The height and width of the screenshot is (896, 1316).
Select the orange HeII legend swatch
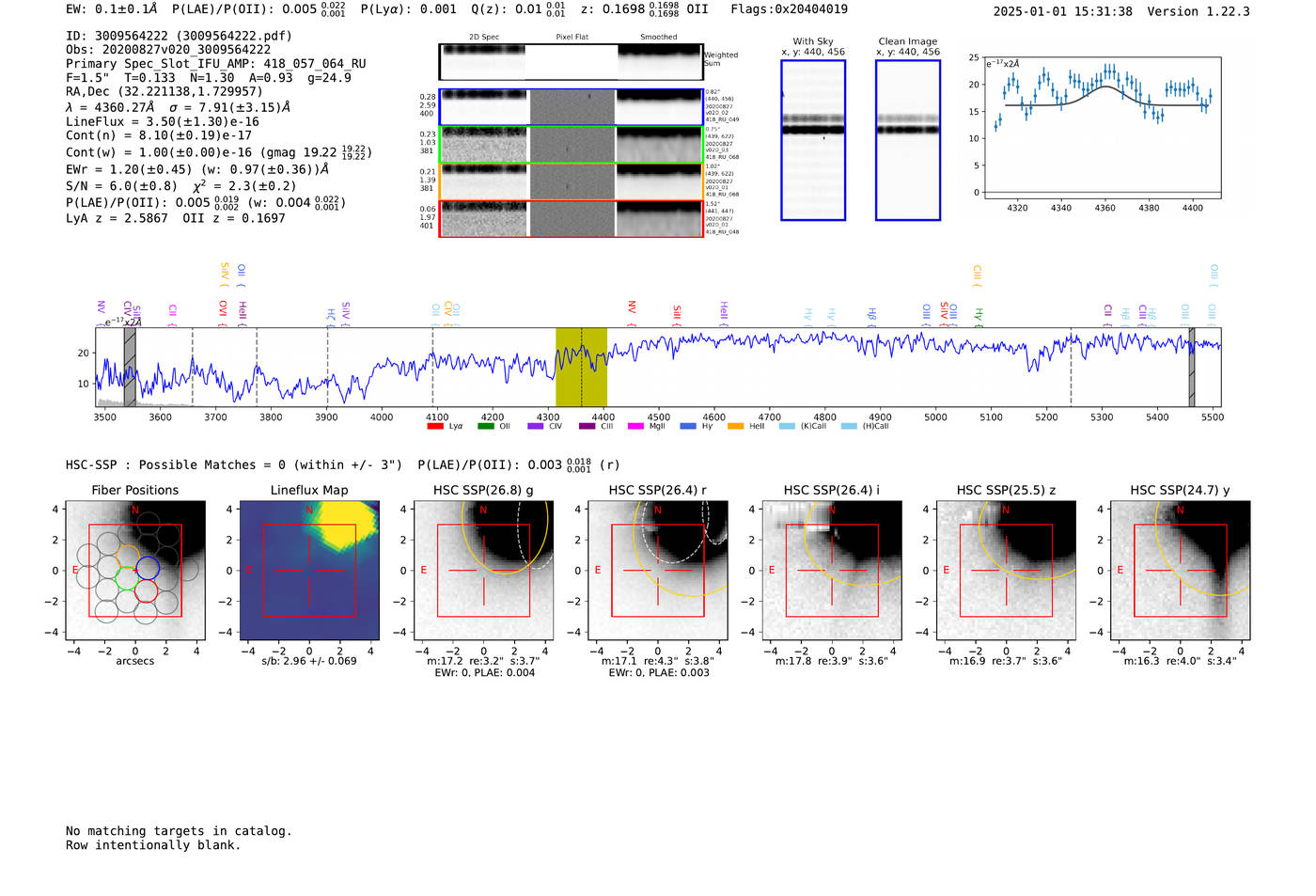736,426
